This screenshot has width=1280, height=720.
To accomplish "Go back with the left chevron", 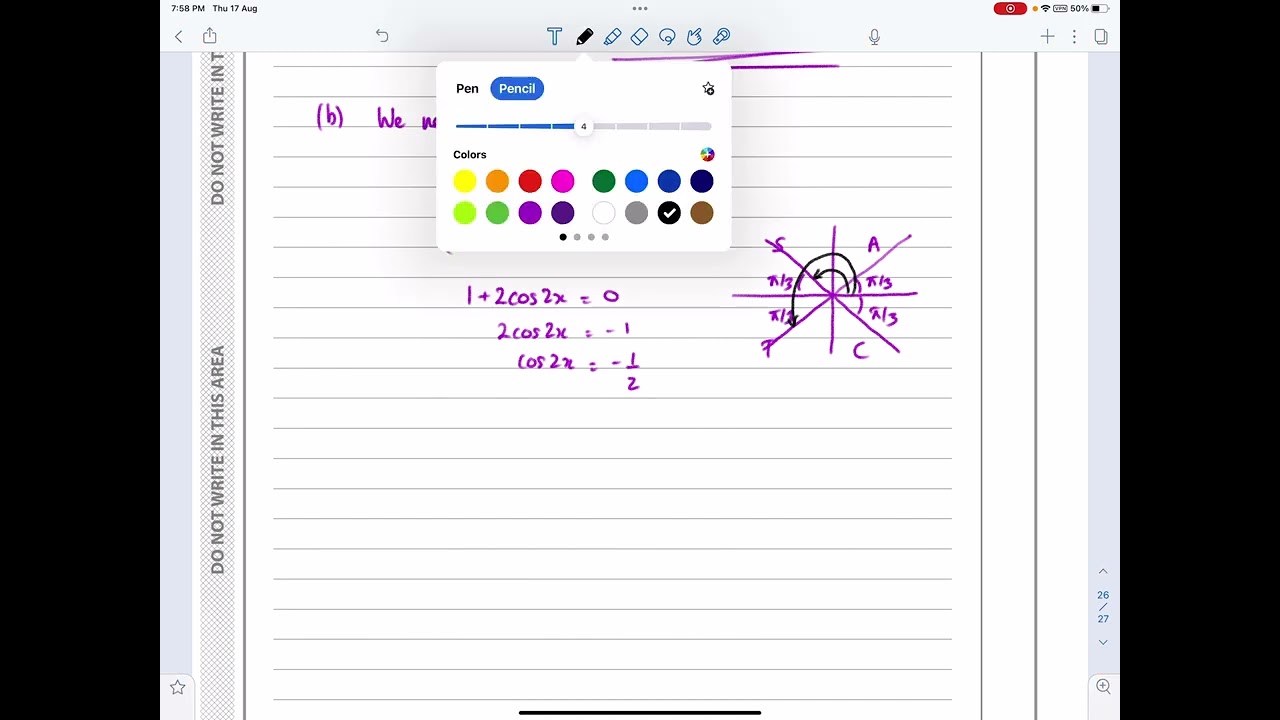I will (179, 37).
